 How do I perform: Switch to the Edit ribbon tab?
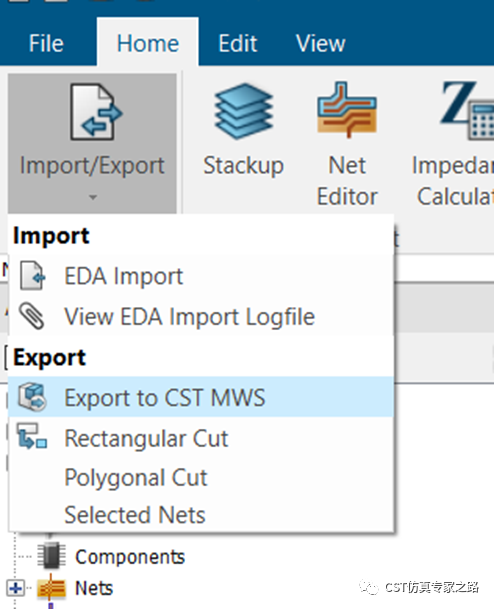(237, 43)
